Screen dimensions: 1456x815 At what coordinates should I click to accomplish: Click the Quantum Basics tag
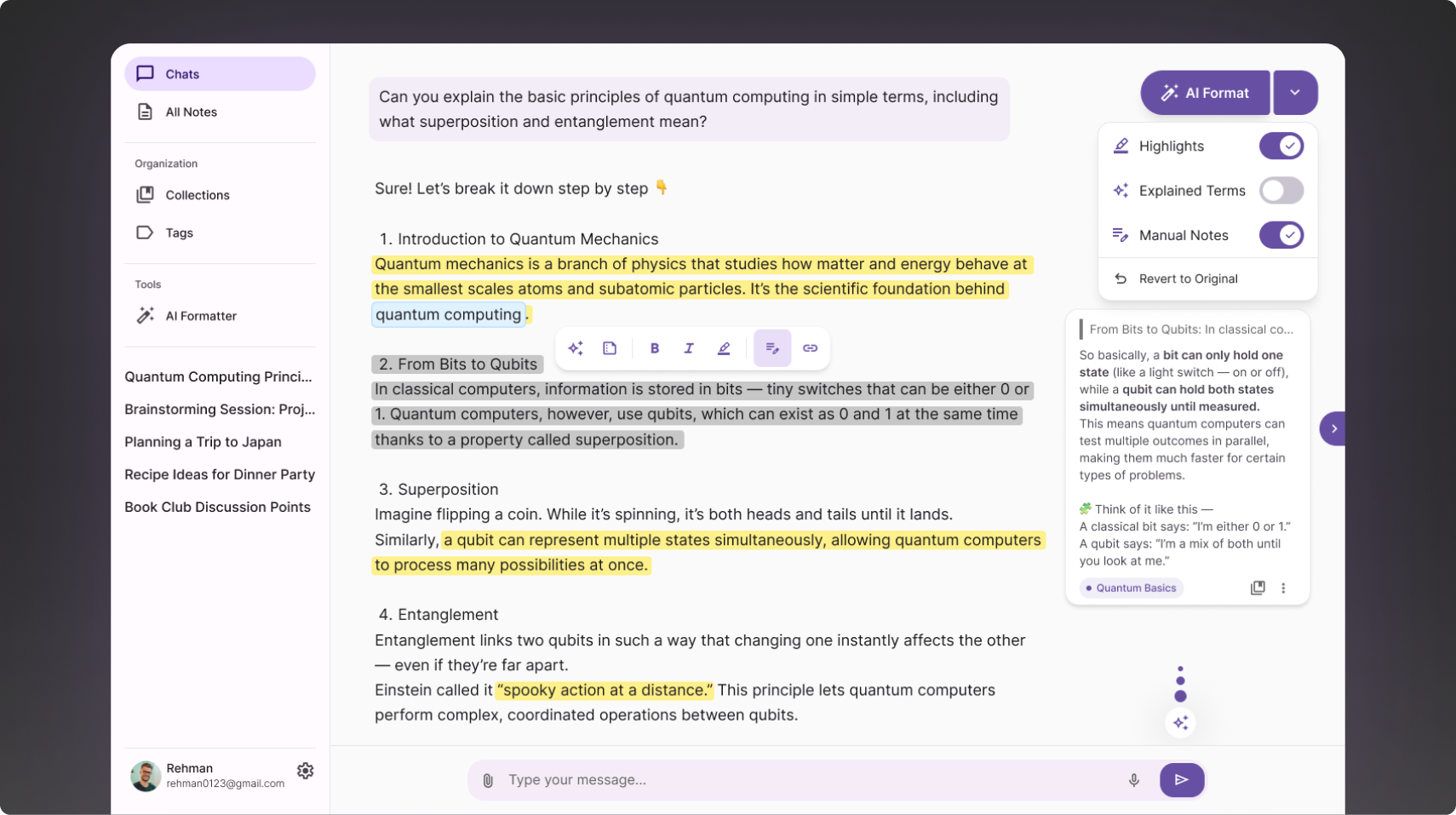[1132, 588]
